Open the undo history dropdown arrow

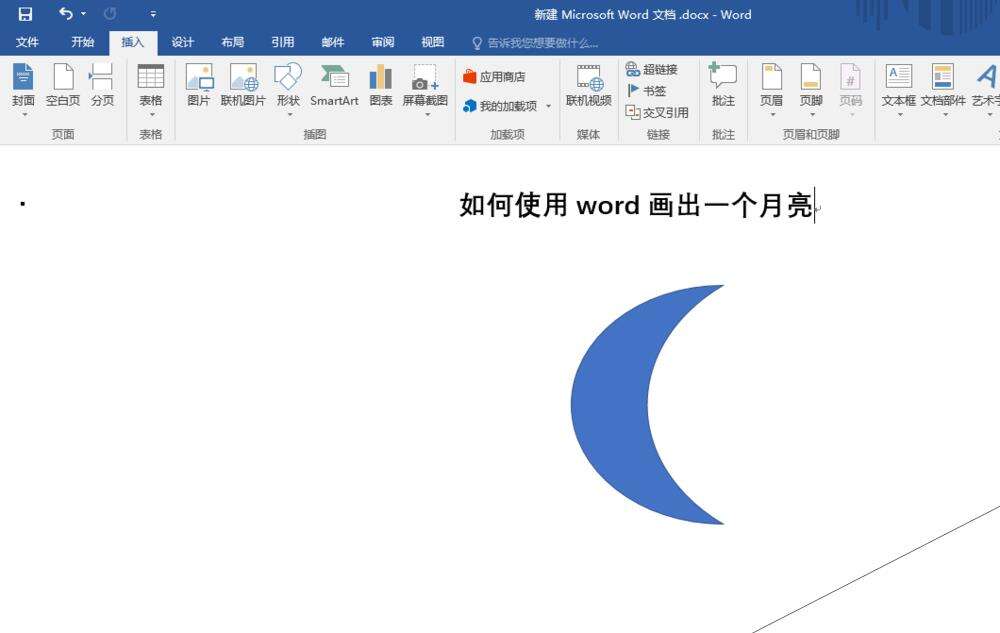84,13
